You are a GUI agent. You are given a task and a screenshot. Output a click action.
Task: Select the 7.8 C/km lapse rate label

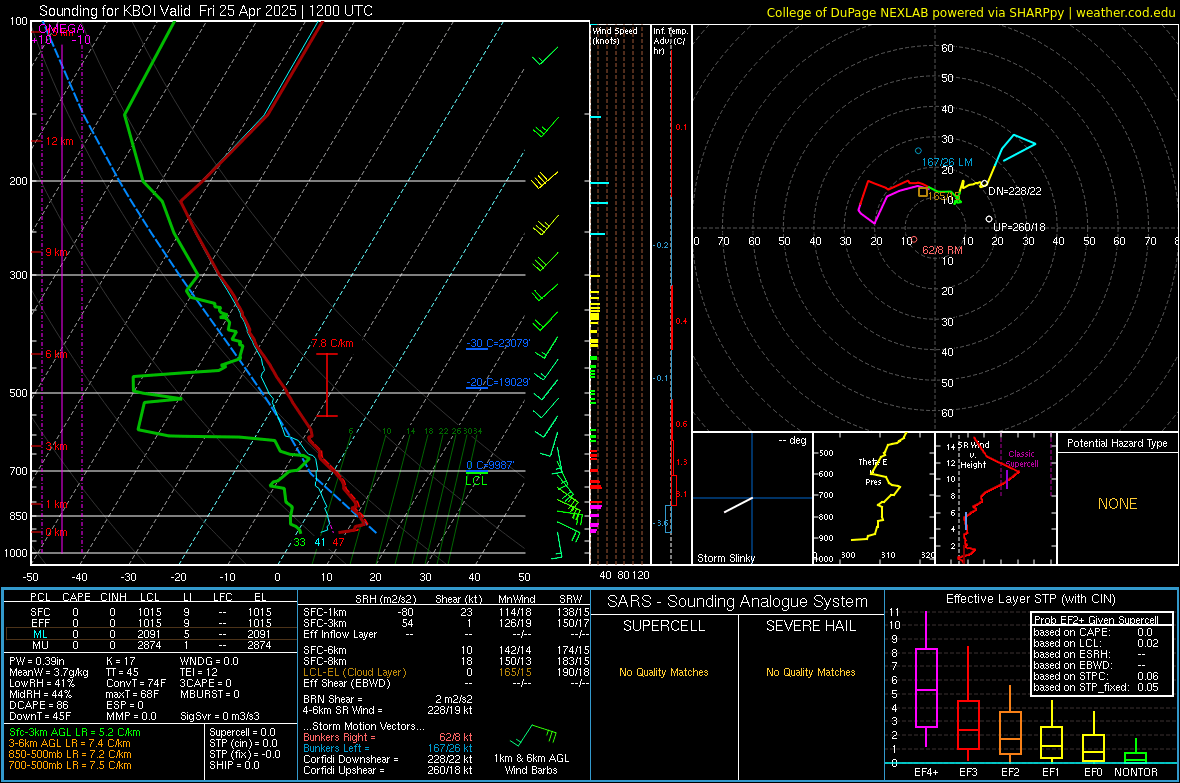[332, 343]
